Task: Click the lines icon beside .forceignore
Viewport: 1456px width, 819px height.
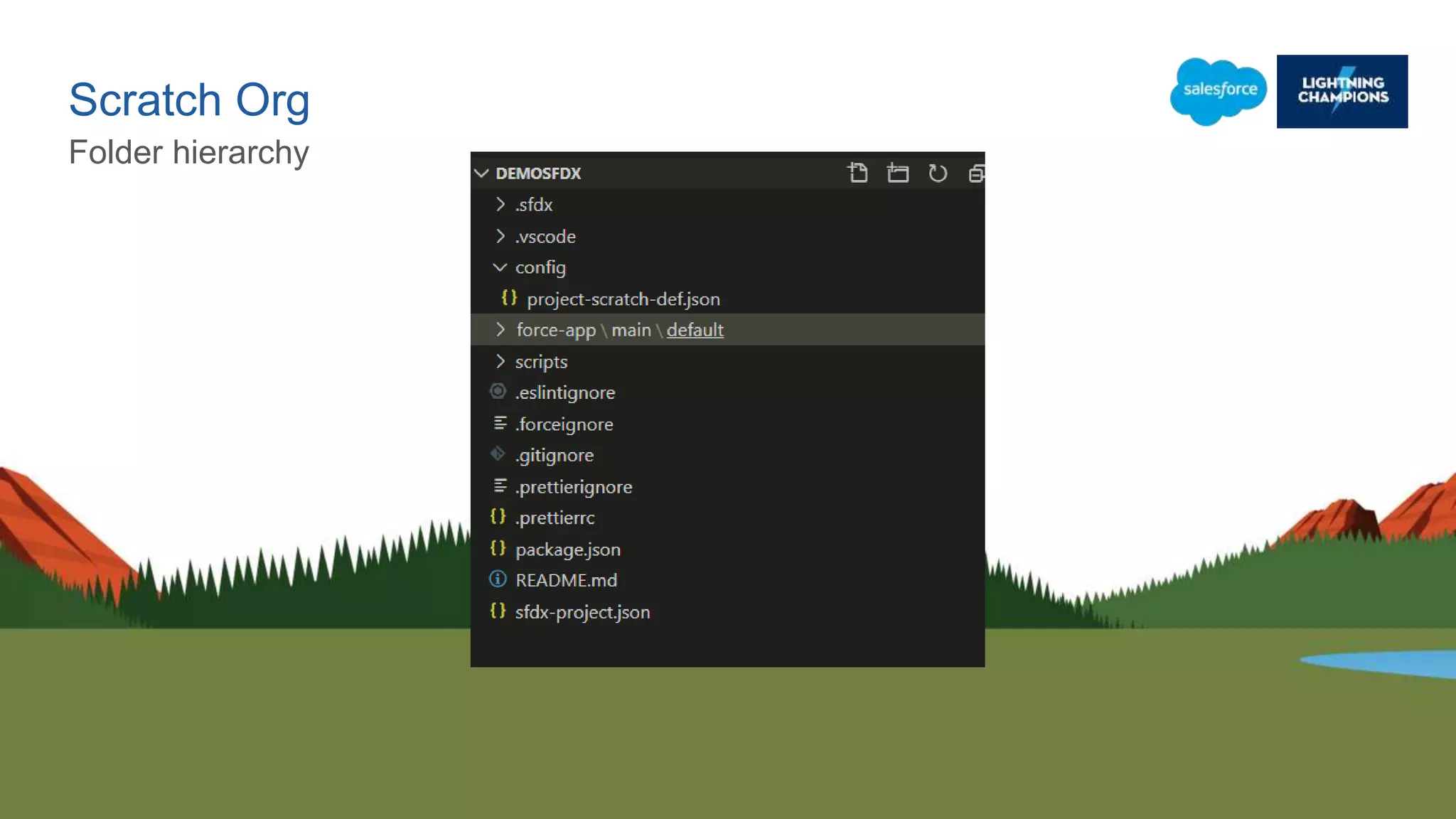Action: [x=500, y=424]
